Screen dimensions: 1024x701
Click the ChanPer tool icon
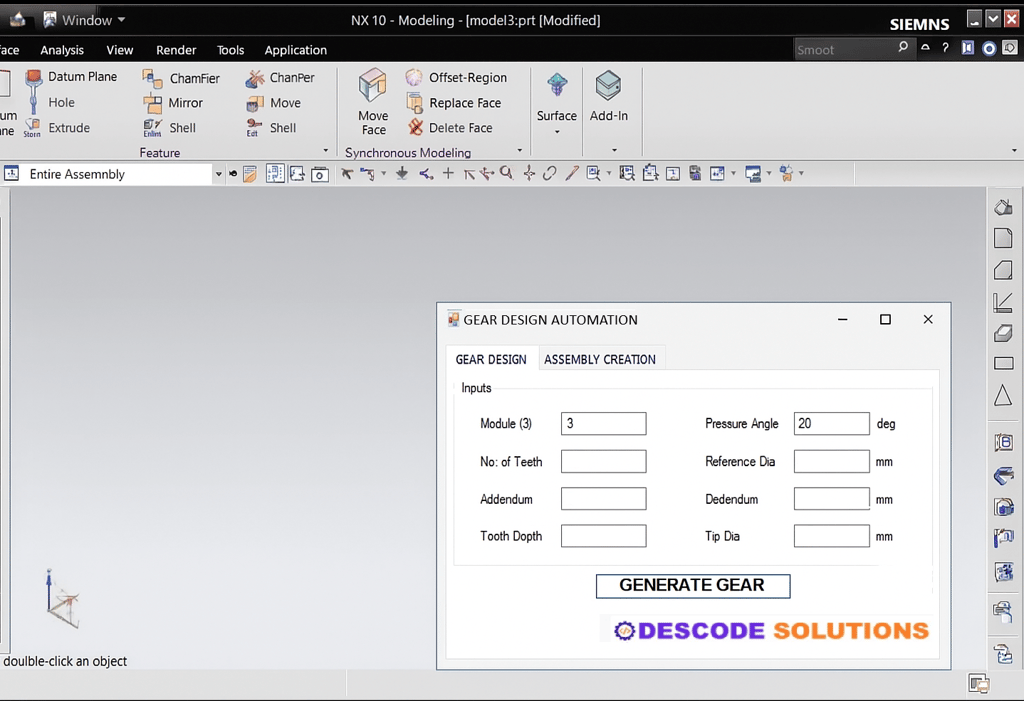(x=254, y=78)
